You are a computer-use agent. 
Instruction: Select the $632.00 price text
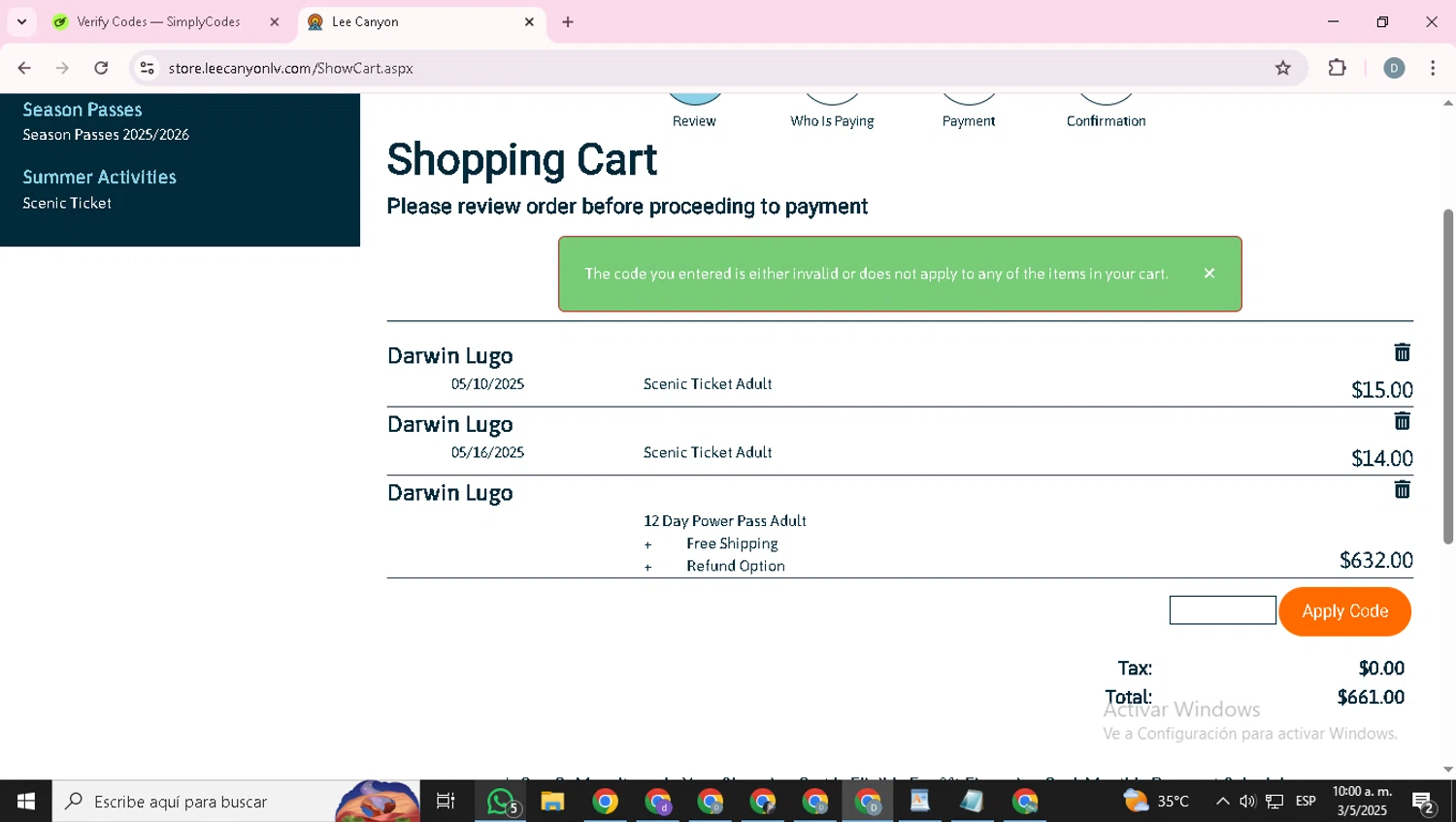point(1376,560)
